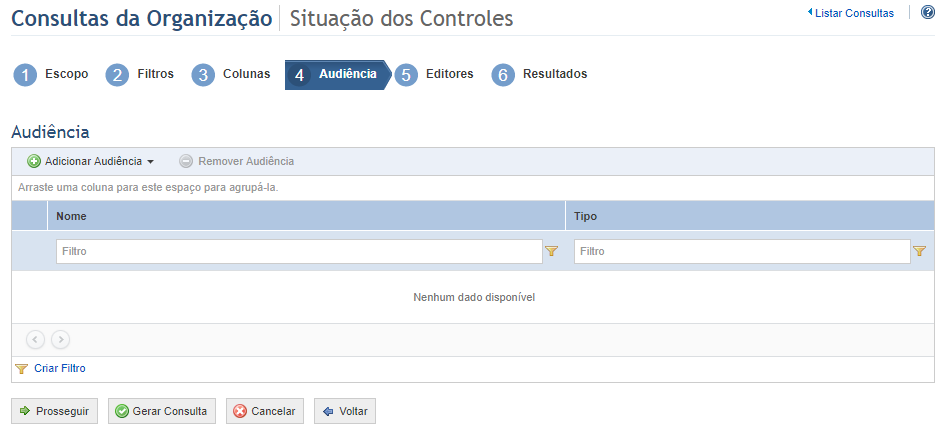Open step 3 Colunas

231,75
